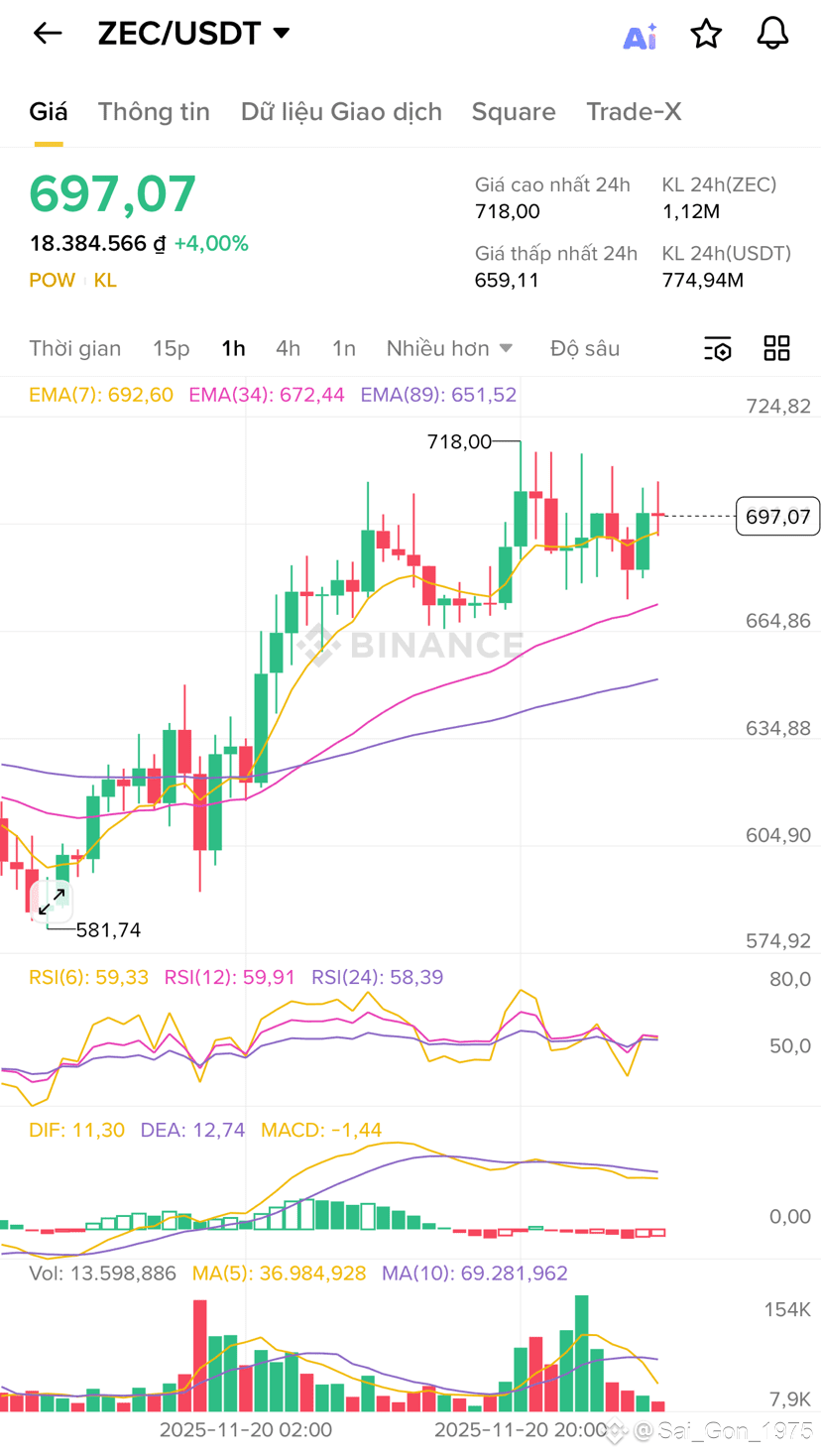821x1456 pixels.
Task: Tap the 18.384.566 ₫ converted price
Action: (x=97, y=243)
